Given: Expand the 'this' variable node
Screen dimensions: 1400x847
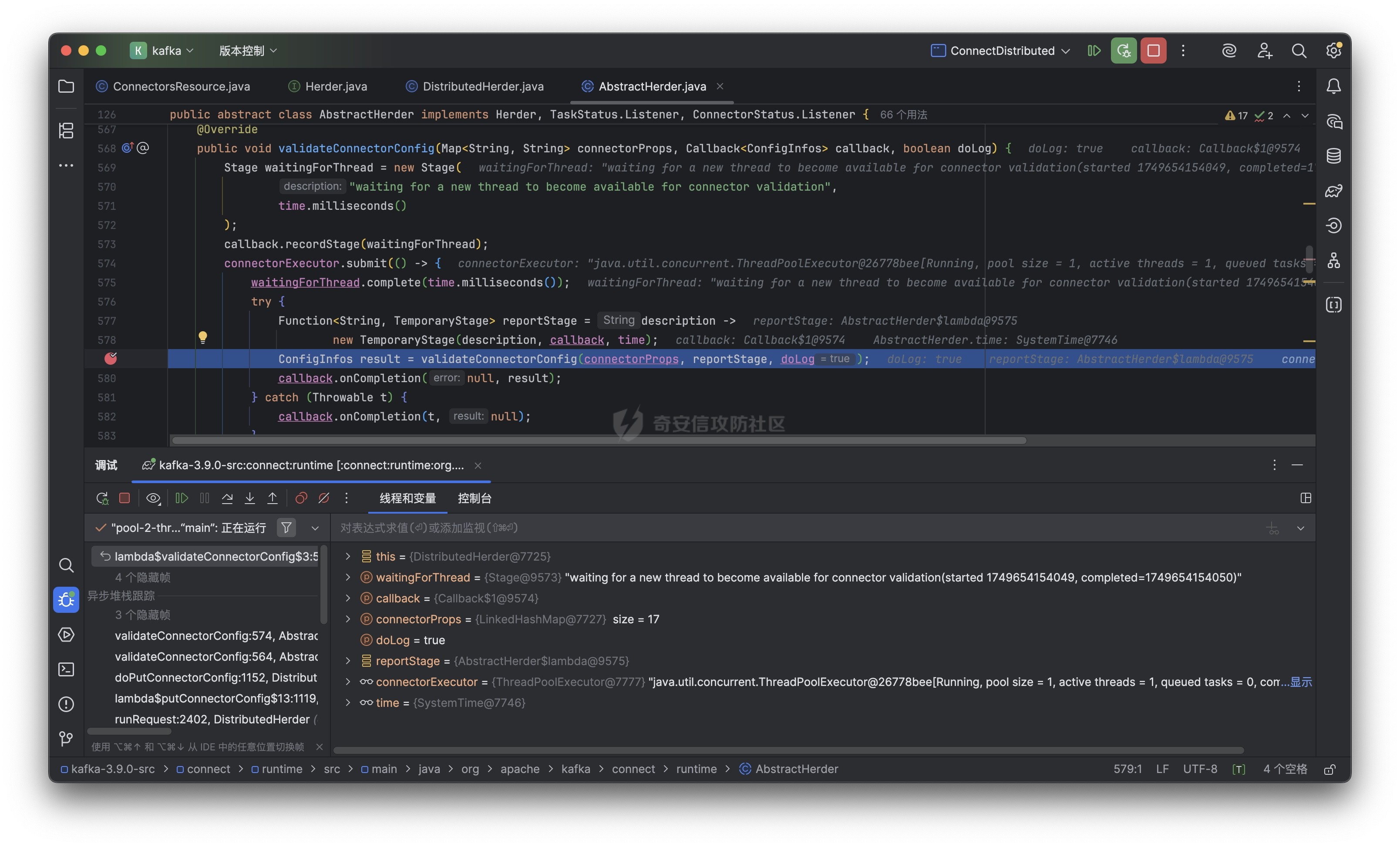Looking at the screenshot, I should 348,556.
